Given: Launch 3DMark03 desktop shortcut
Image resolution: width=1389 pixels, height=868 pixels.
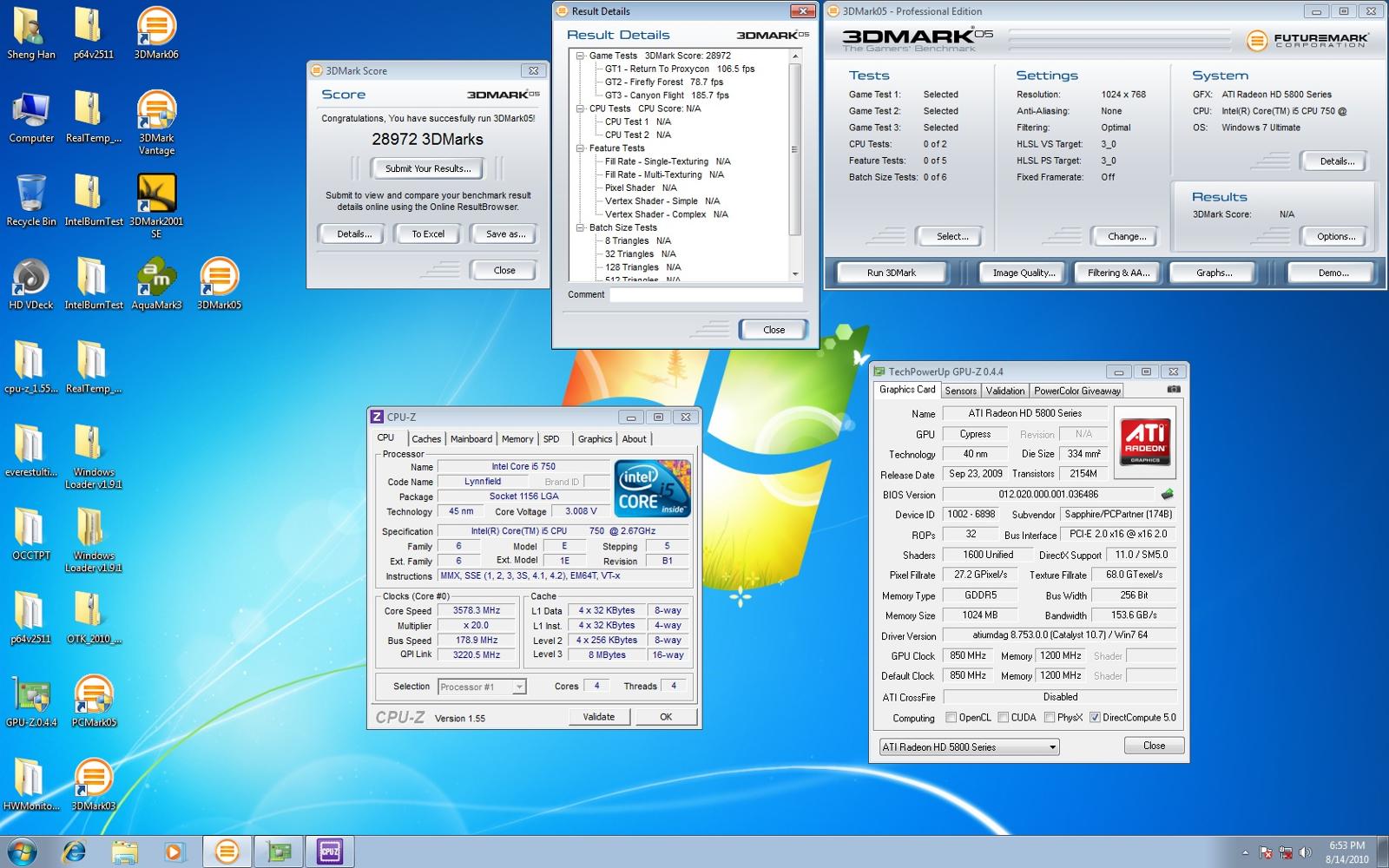Looking at the screenshot, I should [94, 784].
